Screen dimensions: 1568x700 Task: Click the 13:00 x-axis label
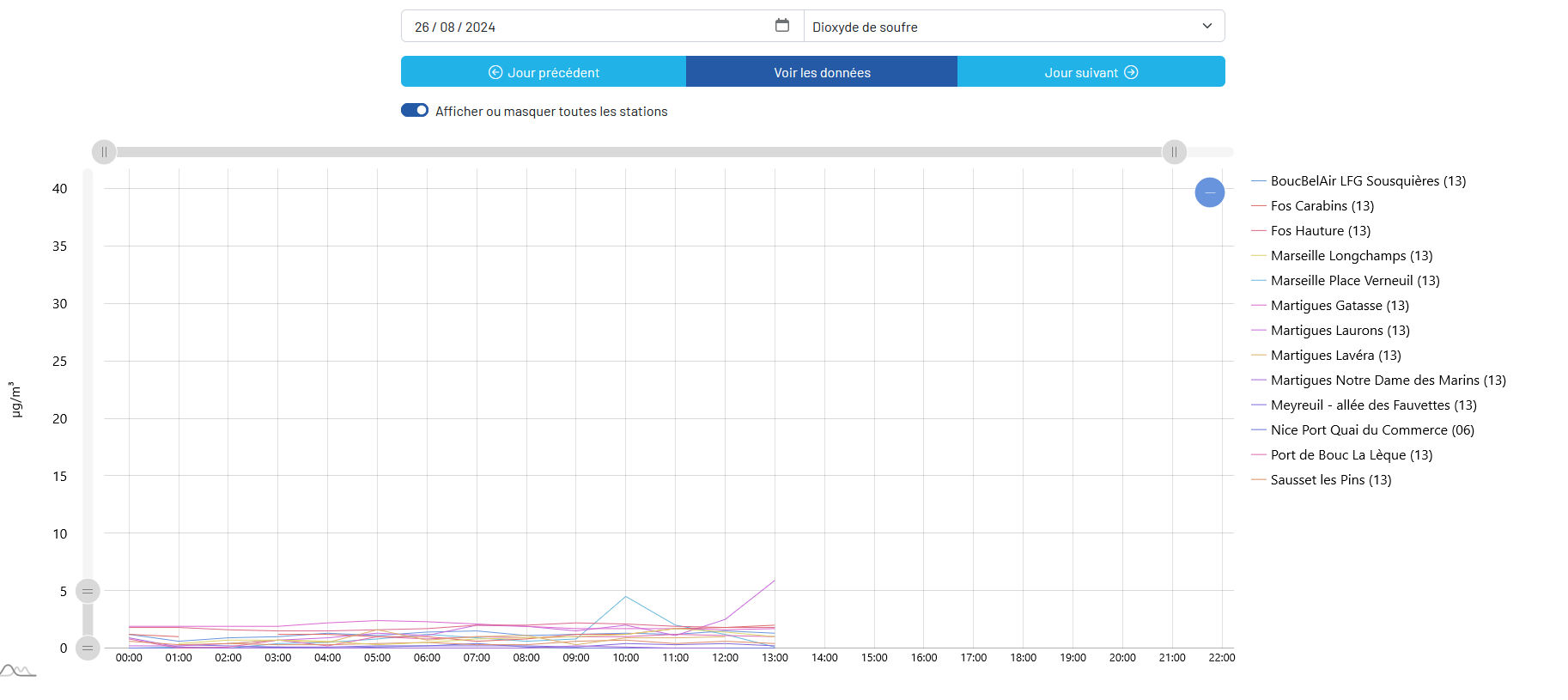point(775,658)
